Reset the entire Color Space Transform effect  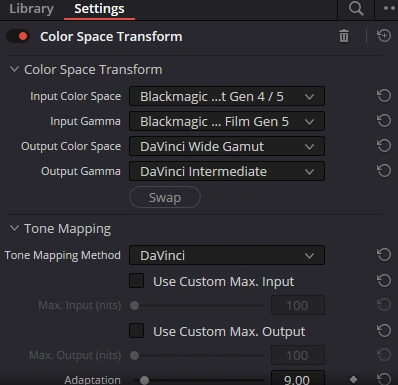point(384,36)
